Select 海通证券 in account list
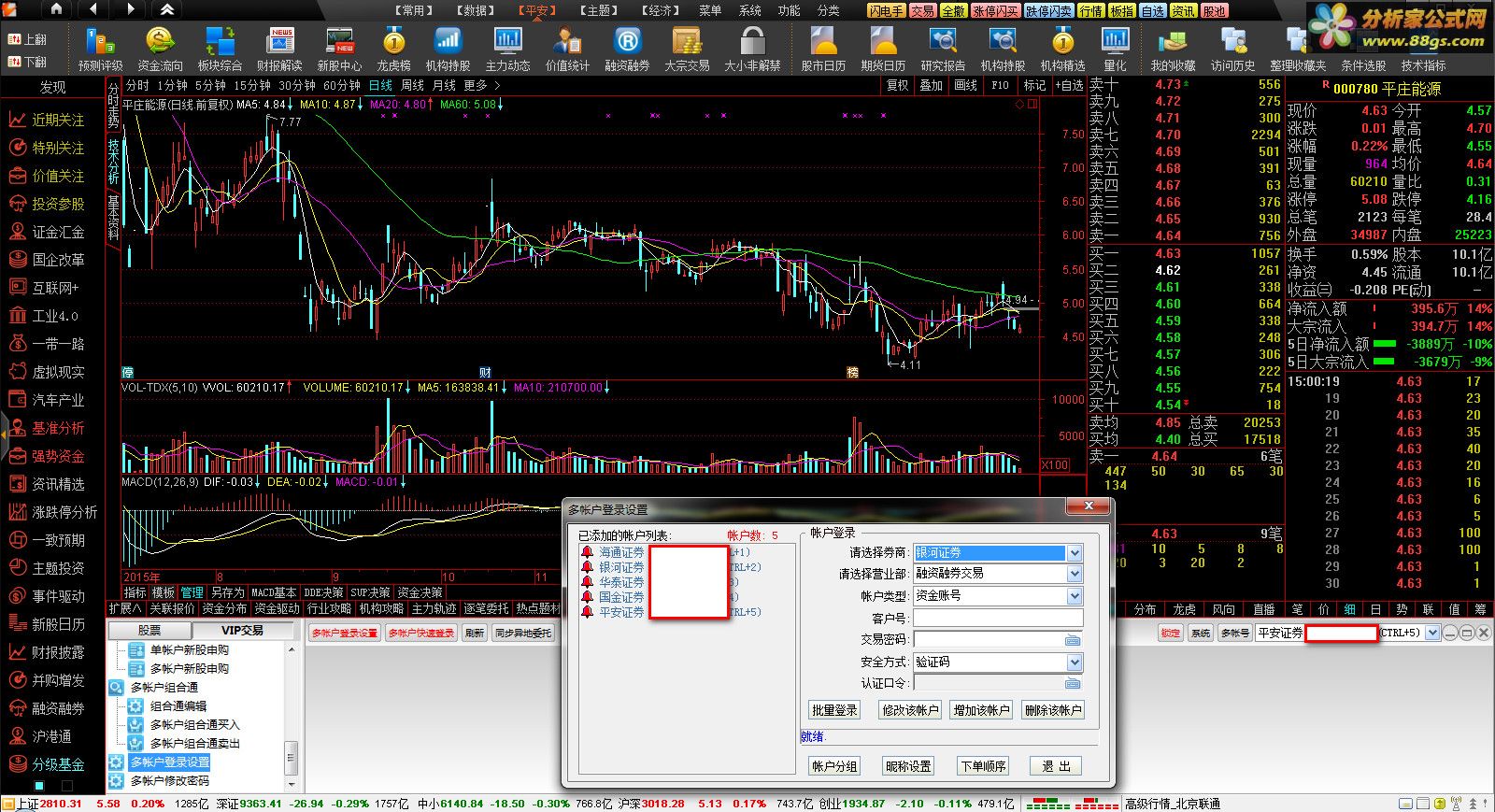Screen dimensions: 1495x812 point(621,553)
